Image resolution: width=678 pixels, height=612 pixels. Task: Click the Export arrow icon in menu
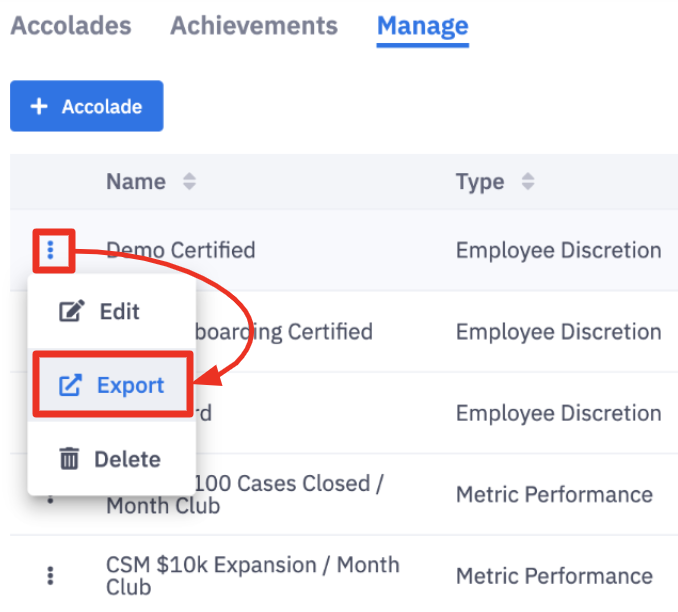point(70,385)
